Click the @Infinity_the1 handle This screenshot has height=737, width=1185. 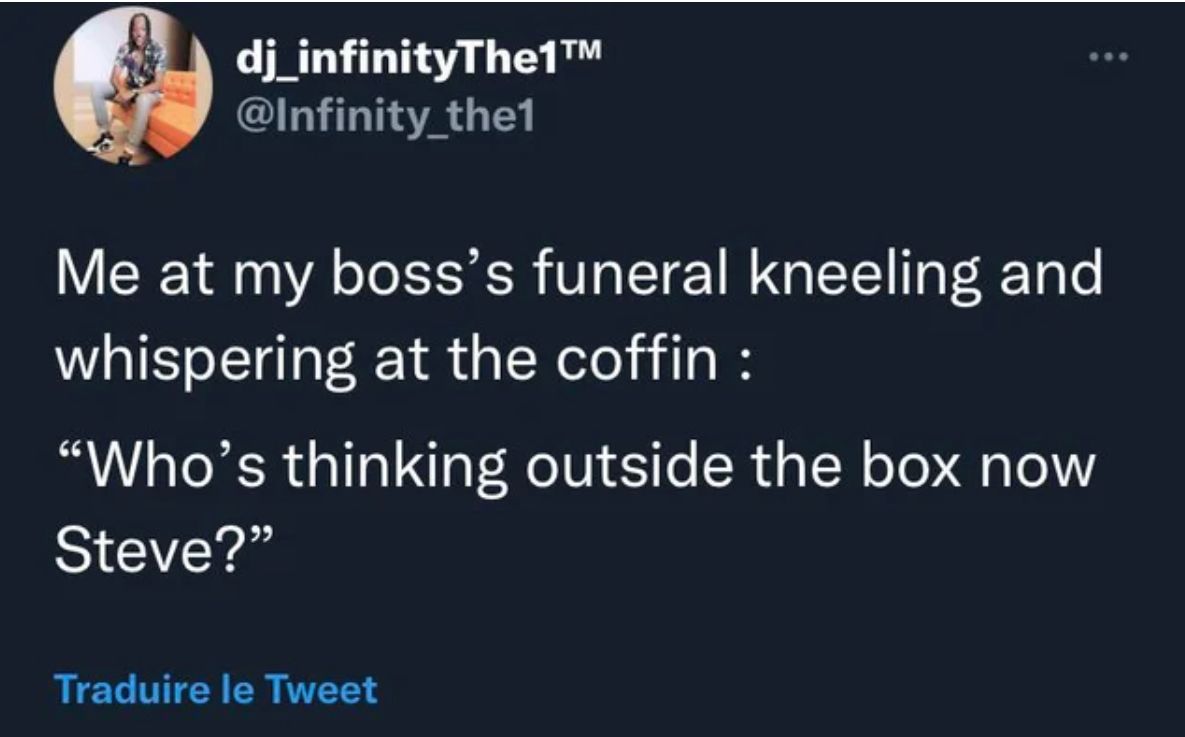[x=386, y=119]
